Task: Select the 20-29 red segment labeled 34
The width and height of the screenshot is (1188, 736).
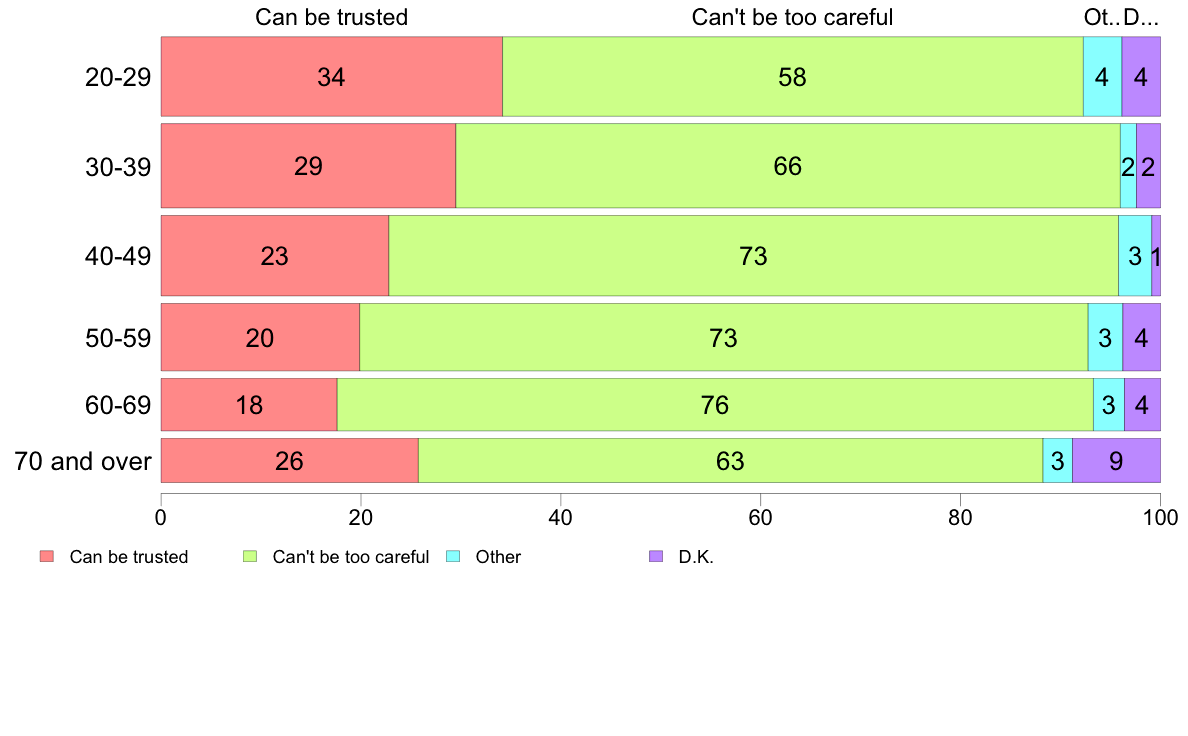Action: 332,77
